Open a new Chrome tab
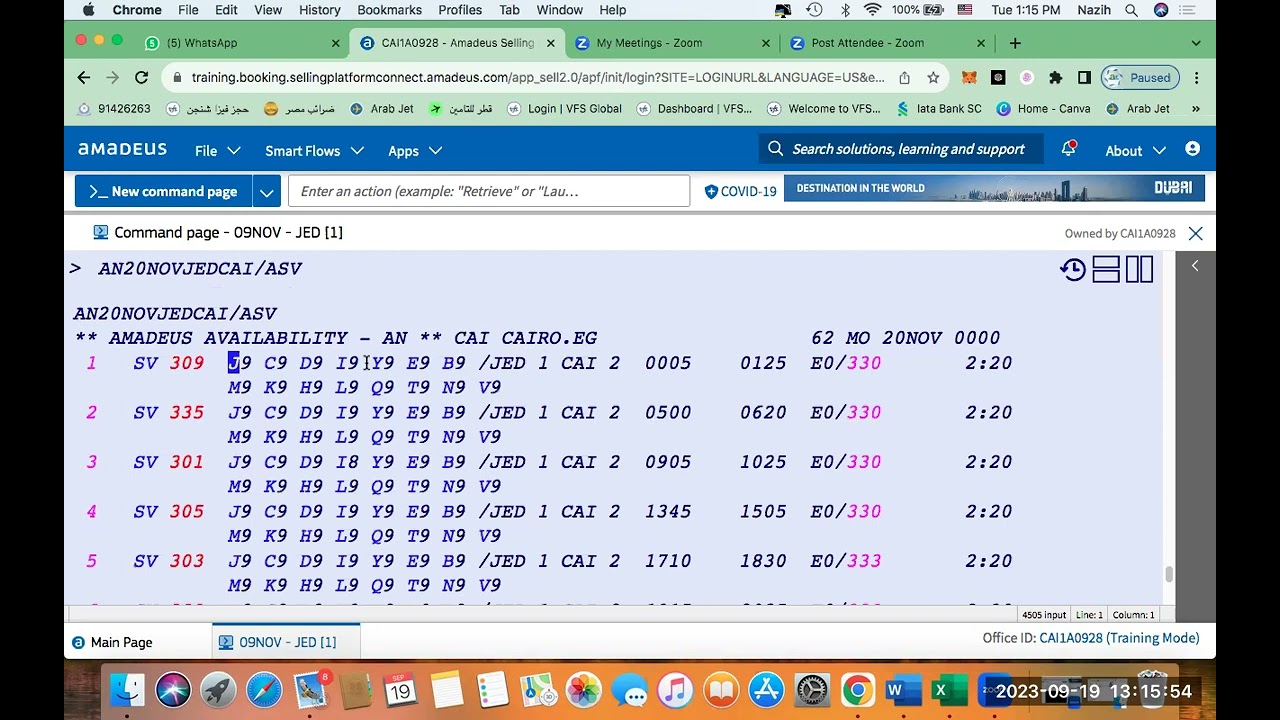The height and width of the screenshot is (720, 1280). (1015, 43)
